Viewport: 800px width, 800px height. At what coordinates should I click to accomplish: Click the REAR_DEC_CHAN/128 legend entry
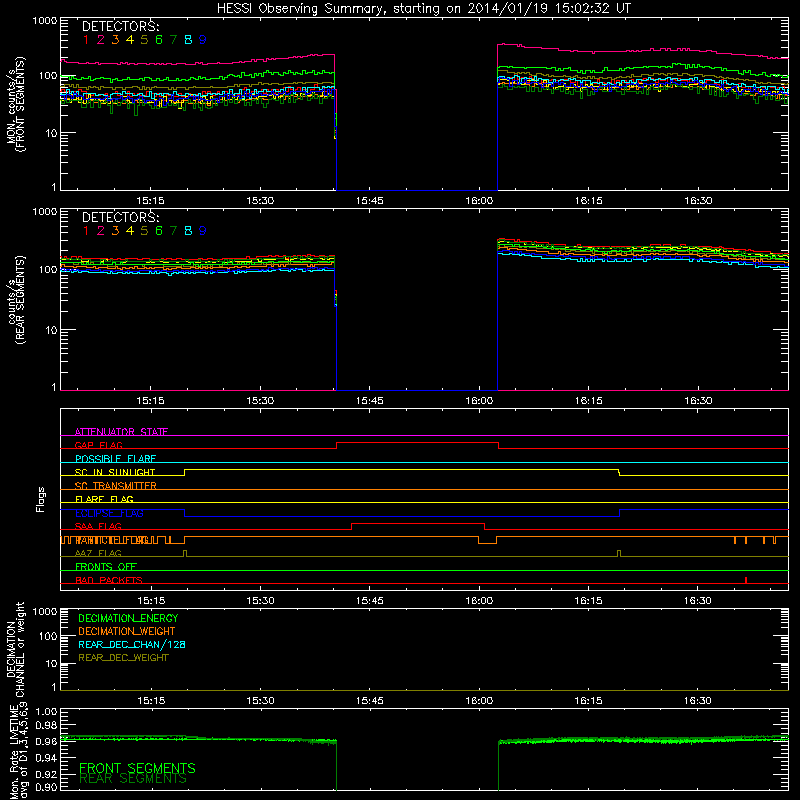(132, 644)
